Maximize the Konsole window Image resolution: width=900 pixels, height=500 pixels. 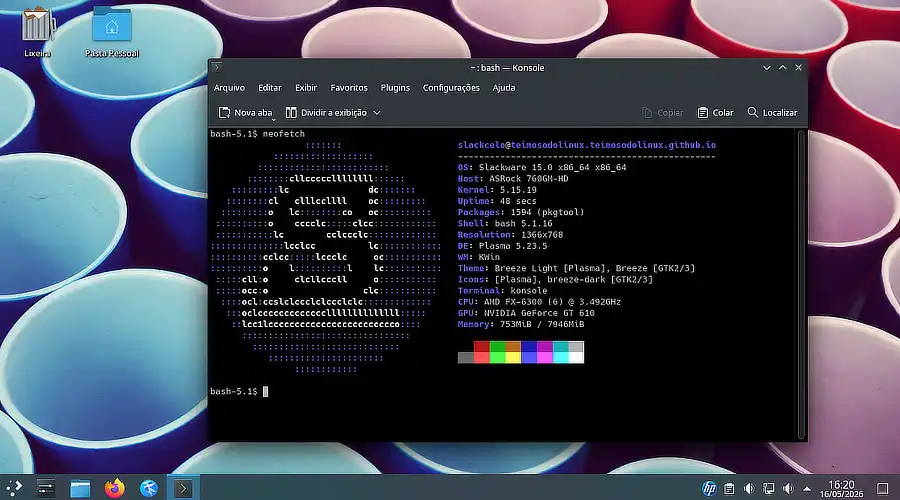(782, 67)
